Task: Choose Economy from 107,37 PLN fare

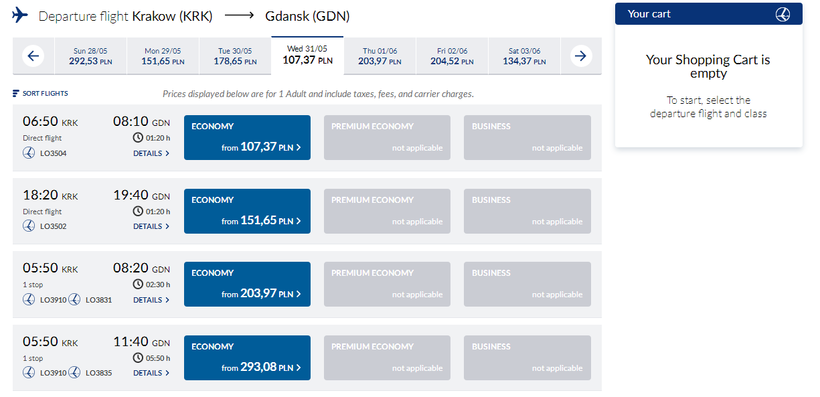Action: coord(247,138)
